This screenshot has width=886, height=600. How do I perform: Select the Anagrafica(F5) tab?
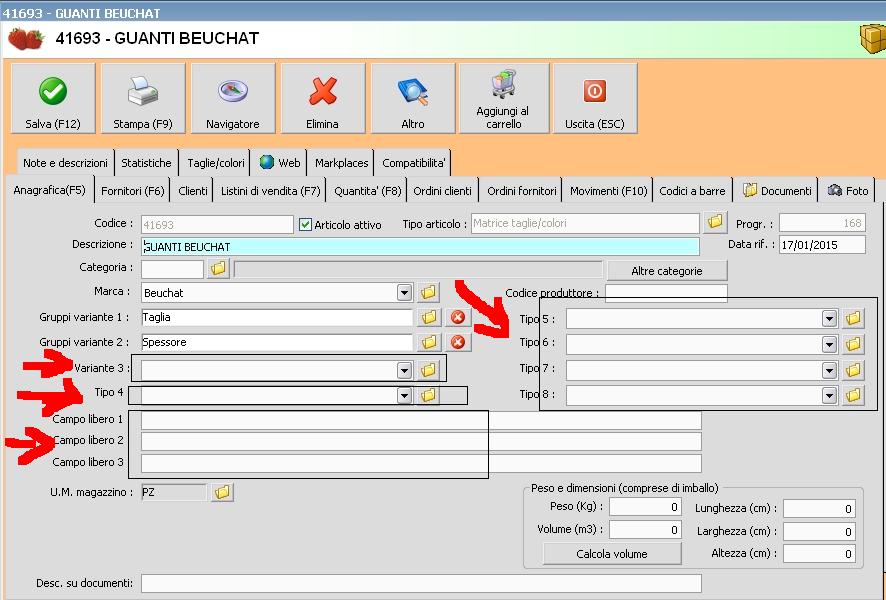point(50,190)
